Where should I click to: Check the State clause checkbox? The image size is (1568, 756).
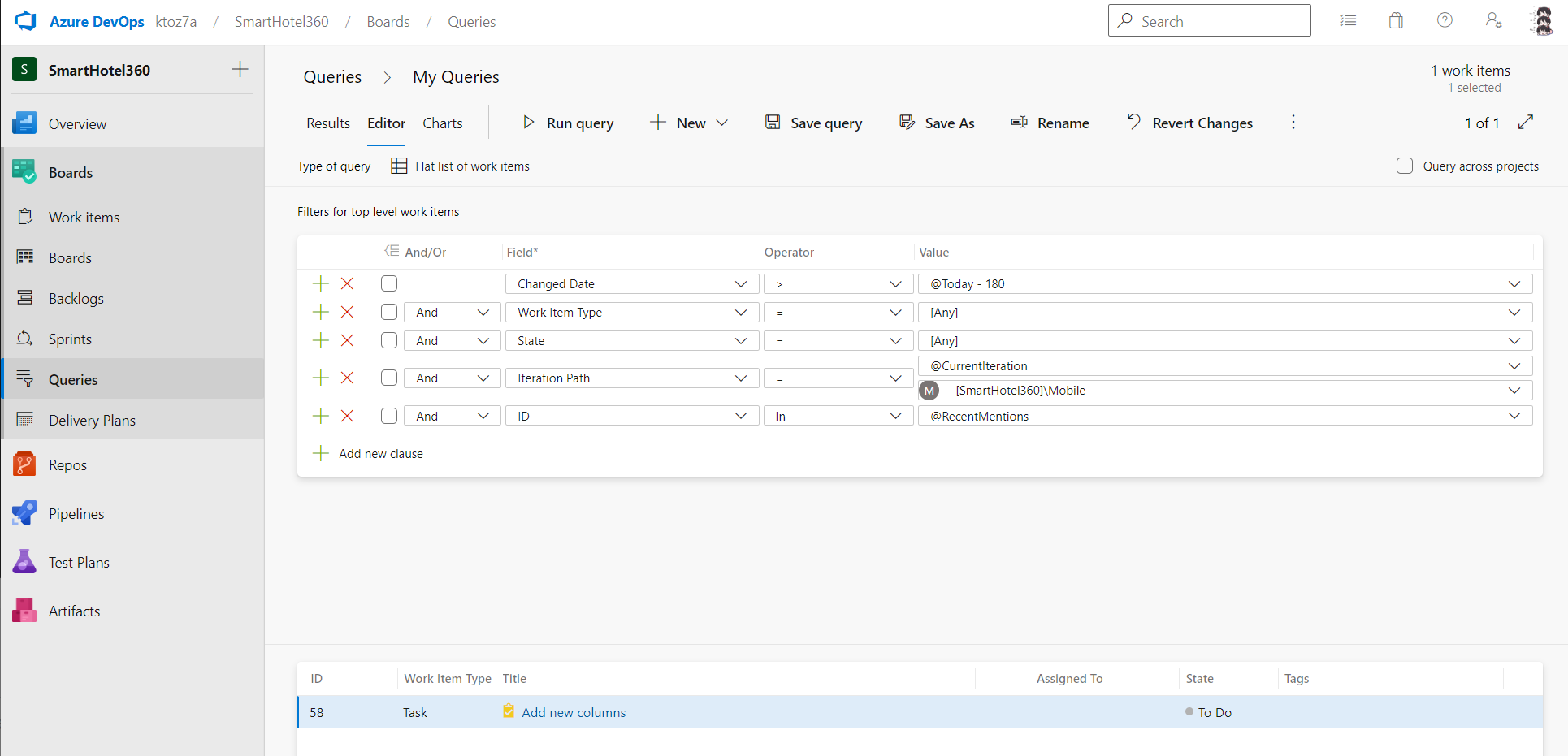389,340
